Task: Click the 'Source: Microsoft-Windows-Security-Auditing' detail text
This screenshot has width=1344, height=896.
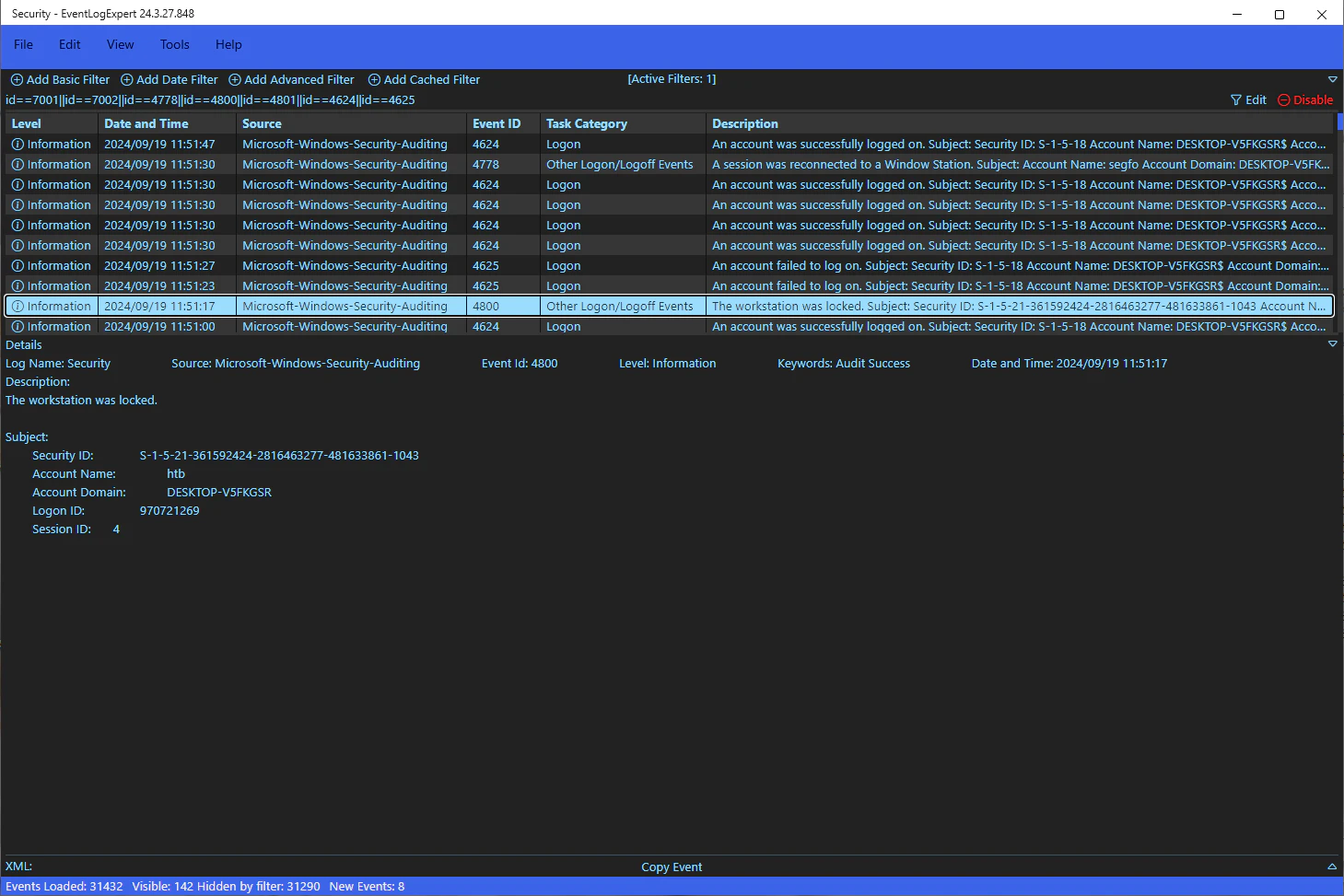Action: 296,364
